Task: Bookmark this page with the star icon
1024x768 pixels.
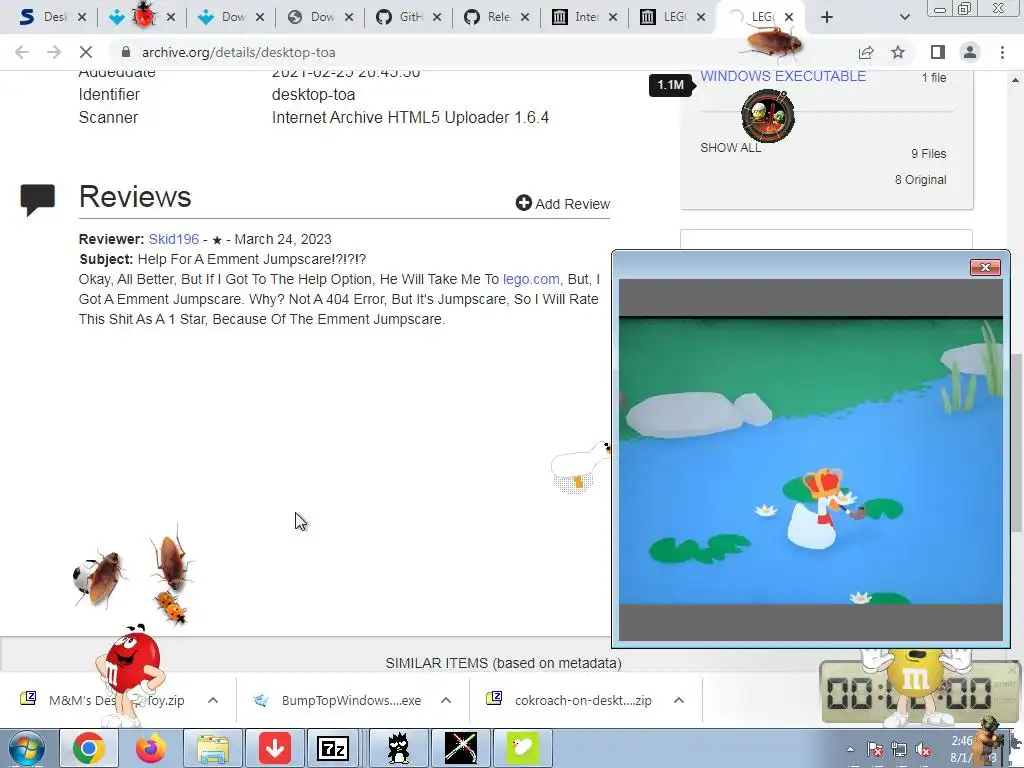Action: coord(898,52)
